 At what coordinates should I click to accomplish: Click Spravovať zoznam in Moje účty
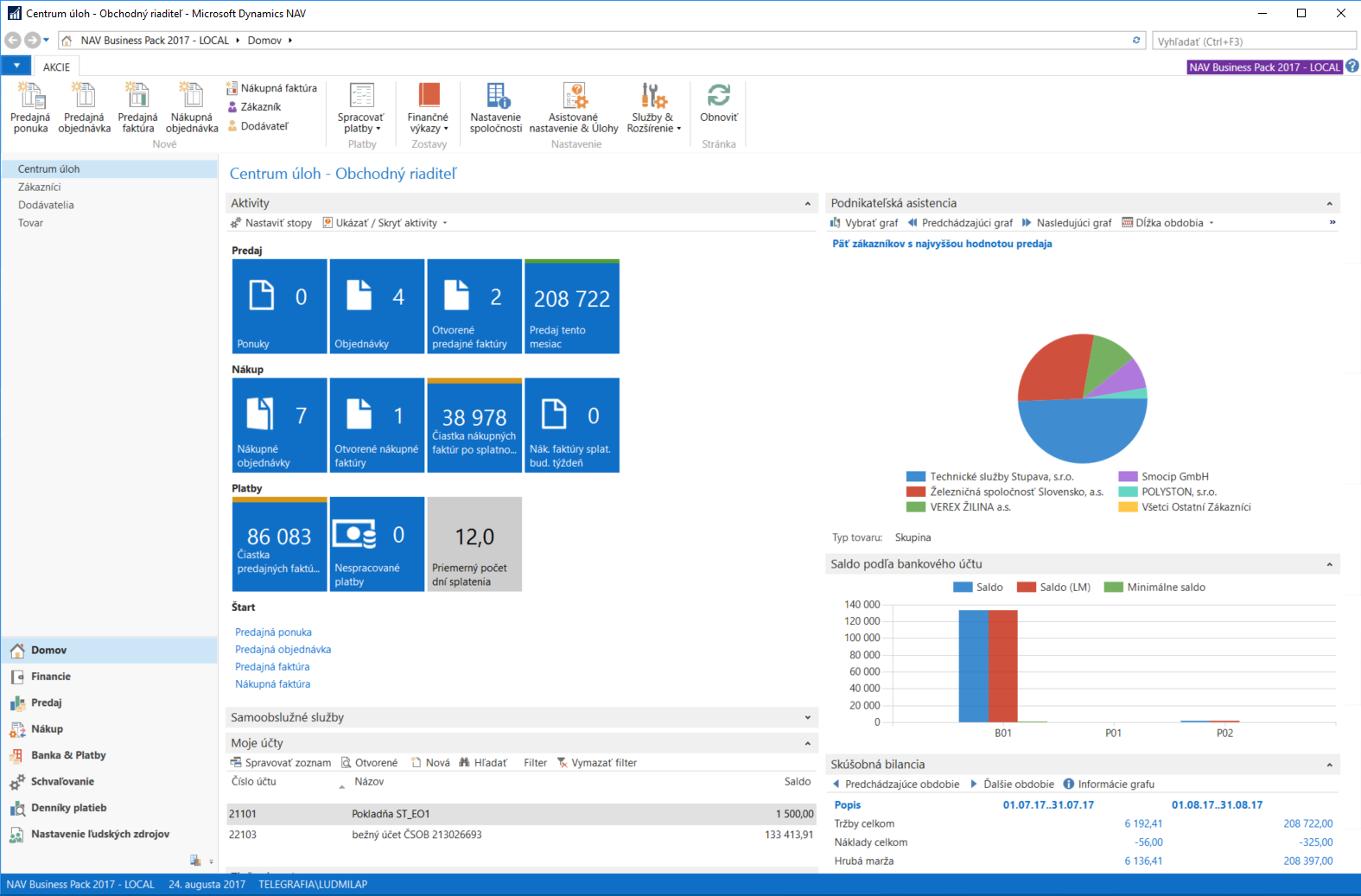(280, 763)
